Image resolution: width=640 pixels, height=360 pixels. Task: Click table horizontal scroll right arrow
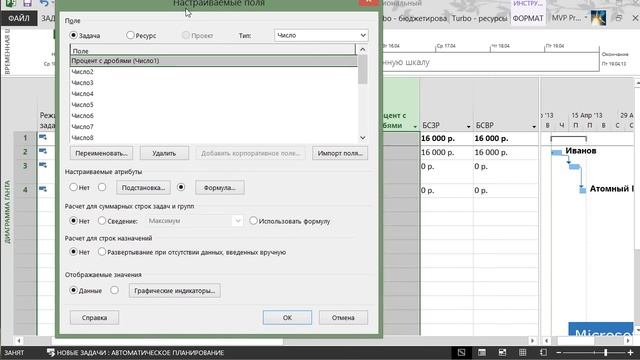click(x=532, y=340)
